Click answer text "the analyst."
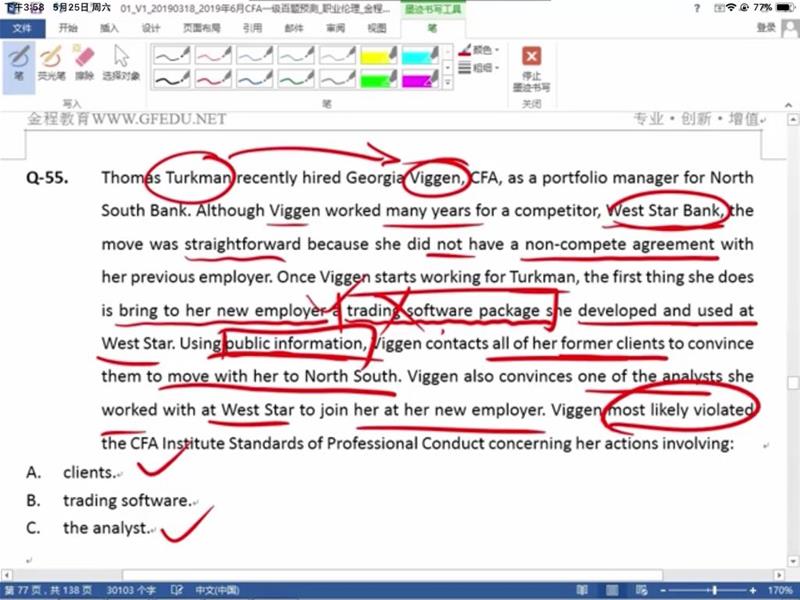This screenshot has width=800, height=600. (x=107, y=528)
